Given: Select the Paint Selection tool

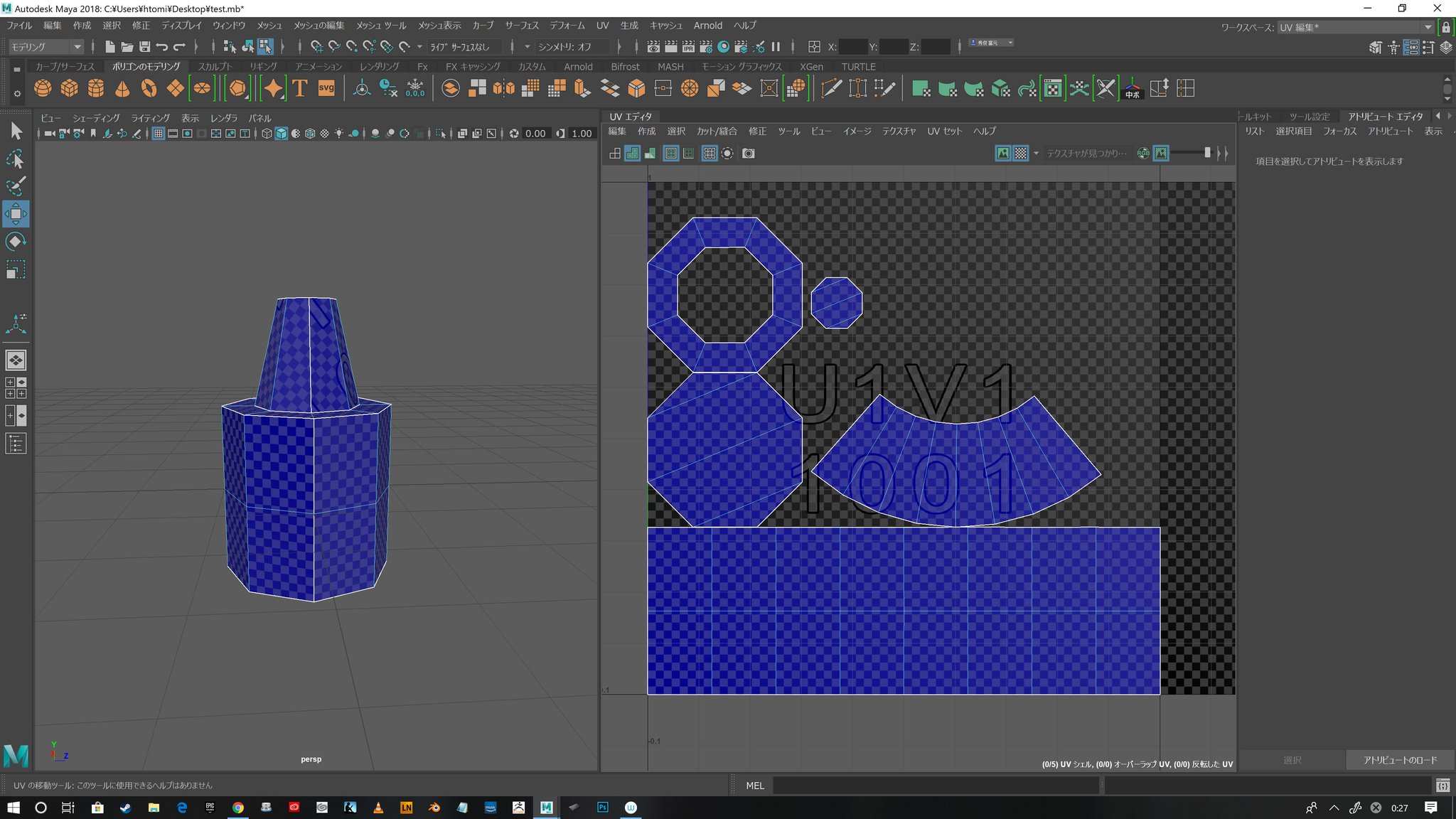Looking at the screenshot, I should coord(16,186).
